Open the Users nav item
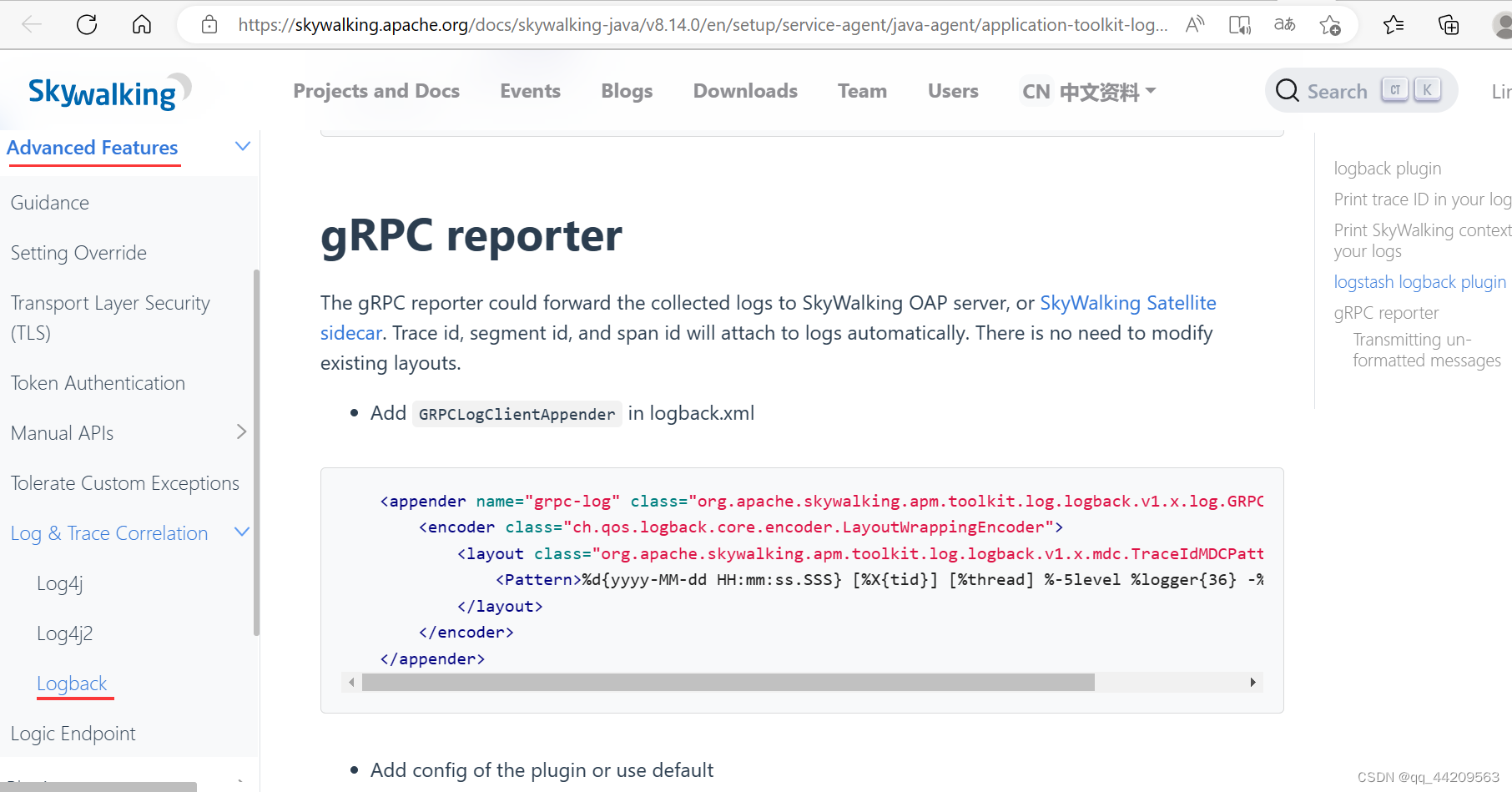Viewport: 1512px width, 792px height. [x=953, y=91]
